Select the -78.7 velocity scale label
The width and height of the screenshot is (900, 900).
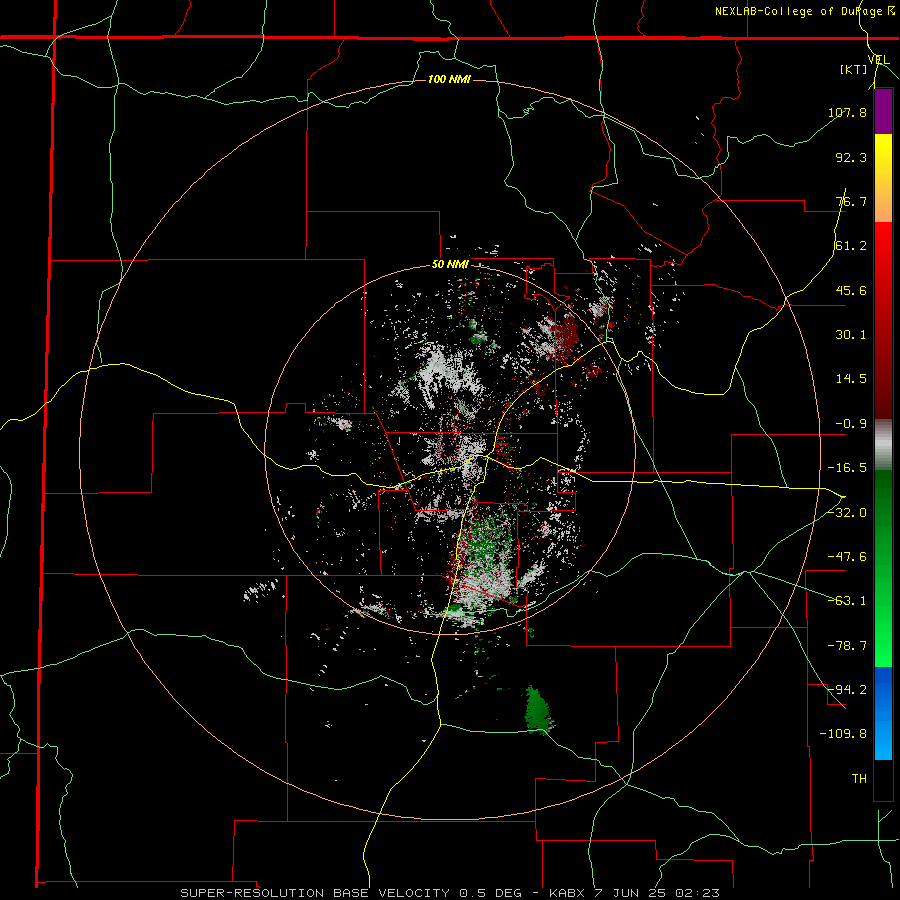(847, 646)
